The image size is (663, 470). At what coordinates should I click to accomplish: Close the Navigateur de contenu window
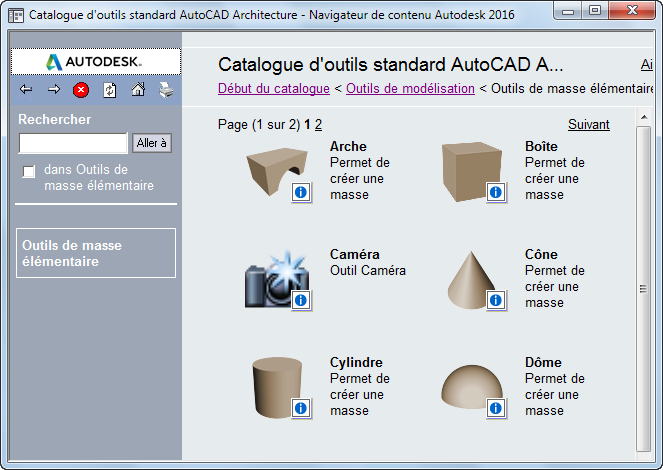pyautogui.click(x=632, y=11)
